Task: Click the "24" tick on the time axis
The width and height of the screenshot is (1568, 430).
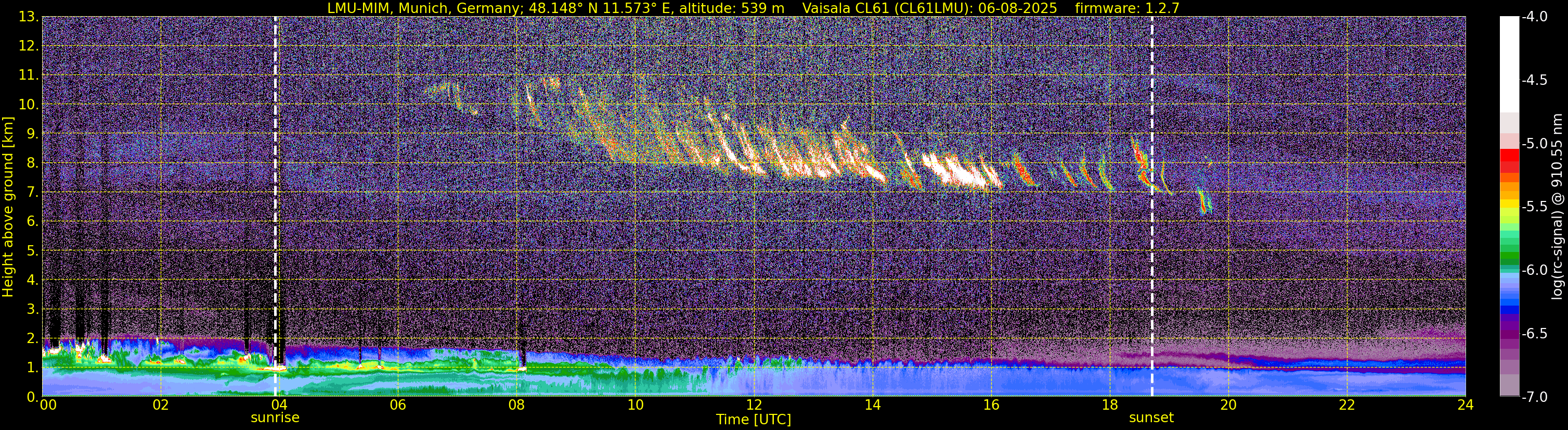Action: point(1466,406)
